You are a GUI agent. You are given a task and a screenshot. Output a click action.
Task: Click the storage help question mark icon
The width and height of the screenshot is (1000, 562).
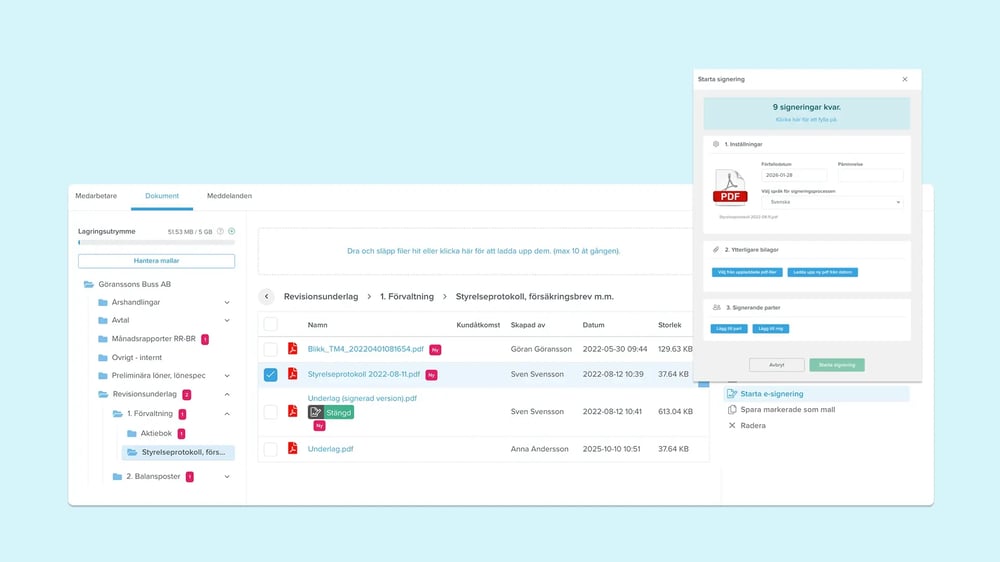[221, 231]
